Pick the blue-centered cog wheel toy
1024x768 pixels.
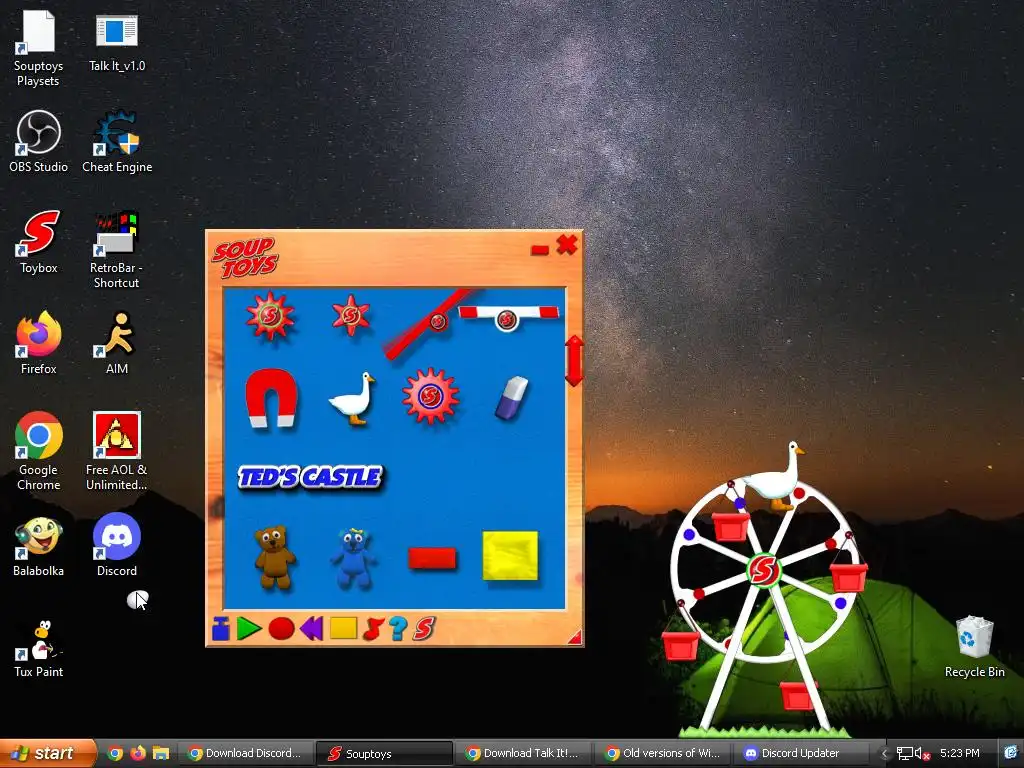click(430, 396)
